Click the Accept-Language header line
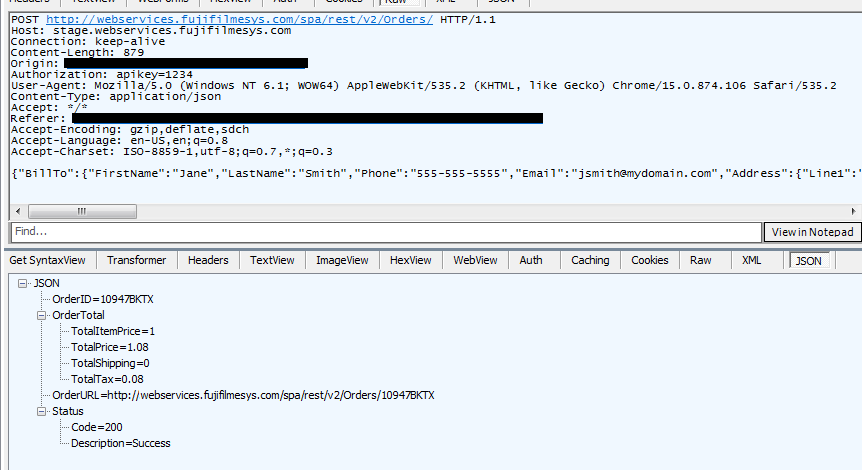 119,141
